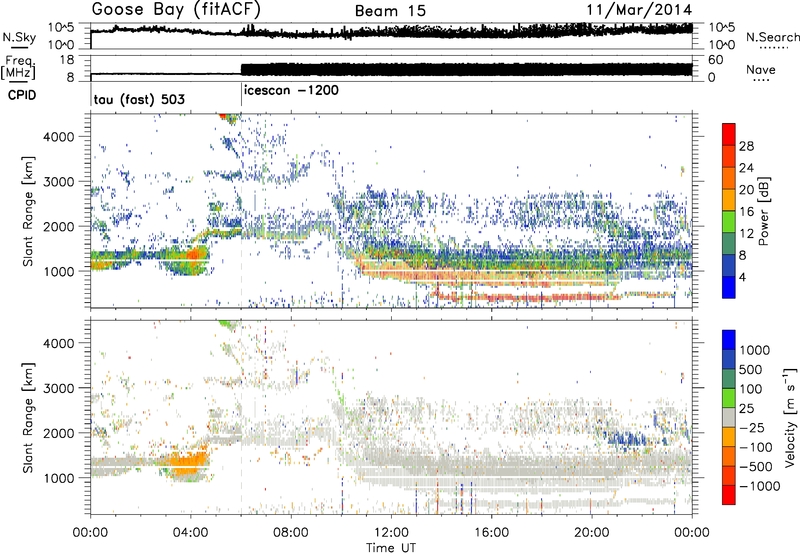Click the "-500" label on Velocity colorbar
The width and height of the screenshot is (800, 554).
[756, 467]
